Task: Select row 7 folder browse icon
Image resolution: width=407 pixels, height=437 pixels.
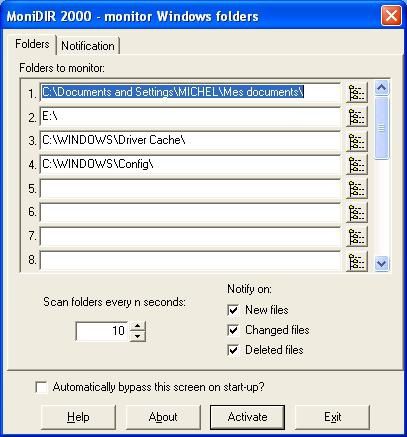Action: [357, 237]
